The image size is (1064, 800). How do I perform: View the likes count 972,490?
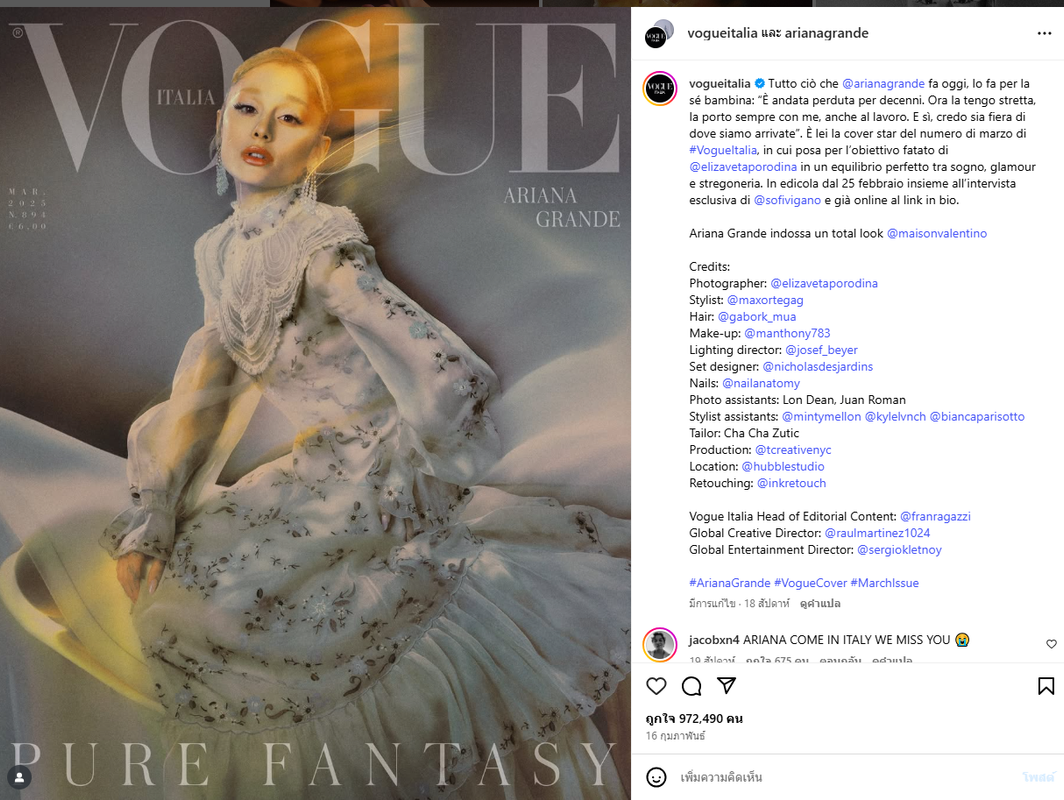point(694,719)
